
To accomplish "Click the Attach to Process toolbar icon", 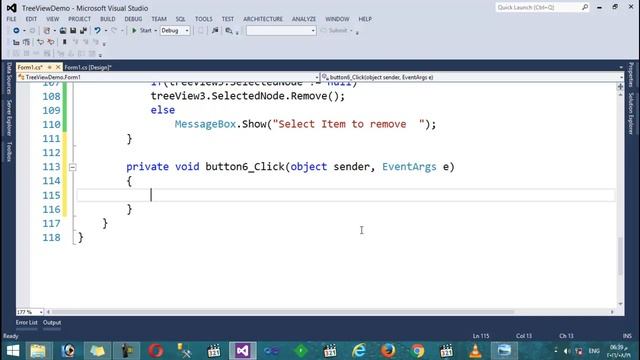I will [x=215, y=31].
